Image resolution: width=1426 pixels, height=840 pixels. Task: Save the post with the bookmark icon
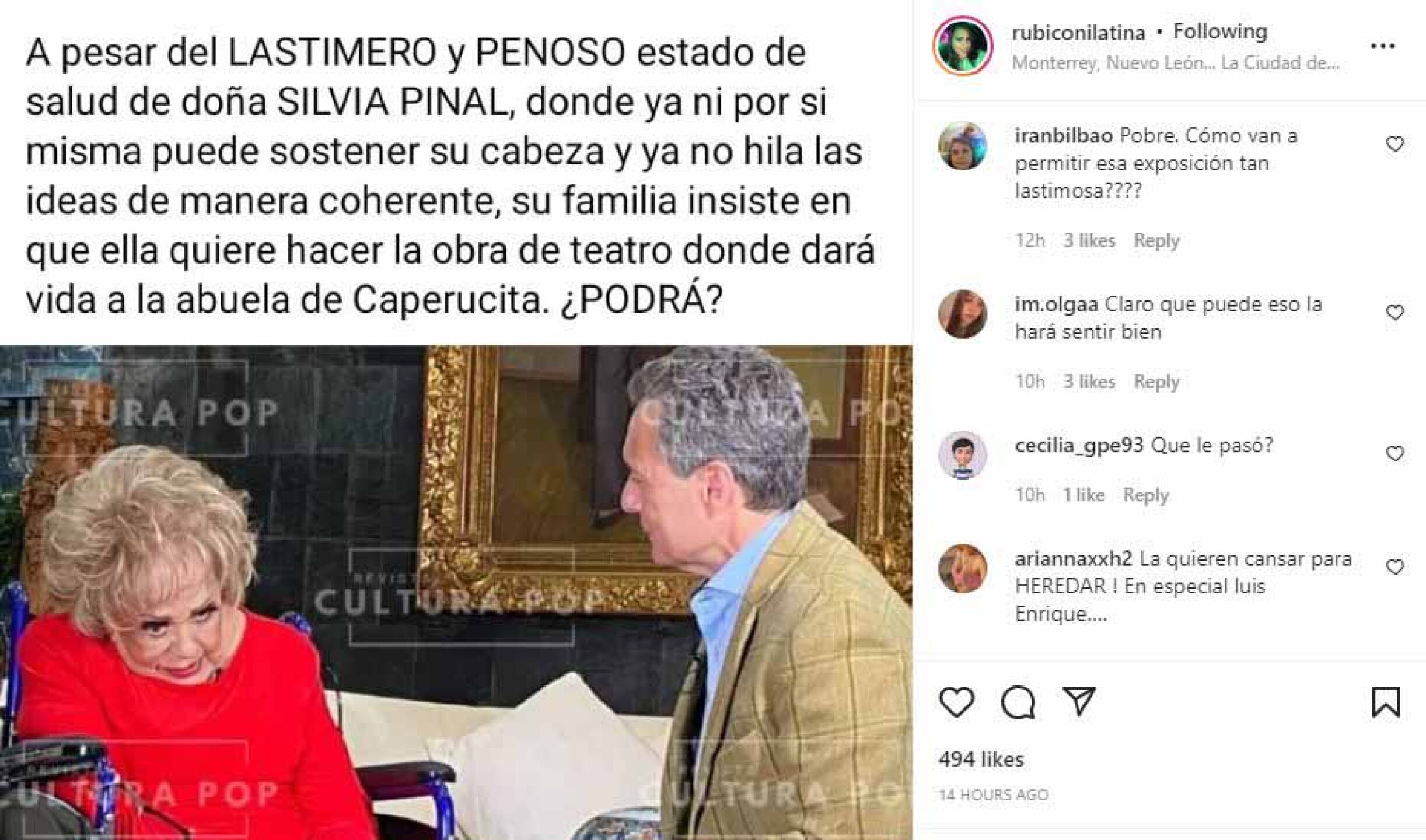point(1386,702)
